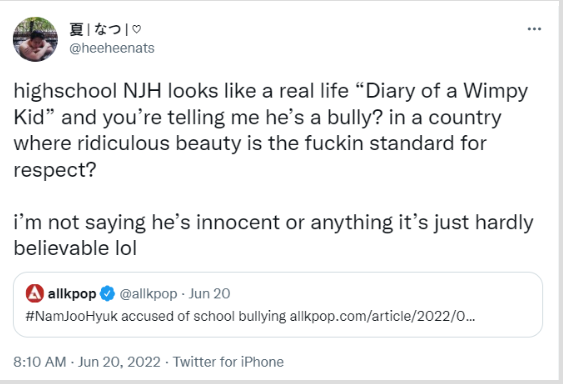
Task: Open the tweet's three-dot more options menu
Action: click(x=534, y=29)
